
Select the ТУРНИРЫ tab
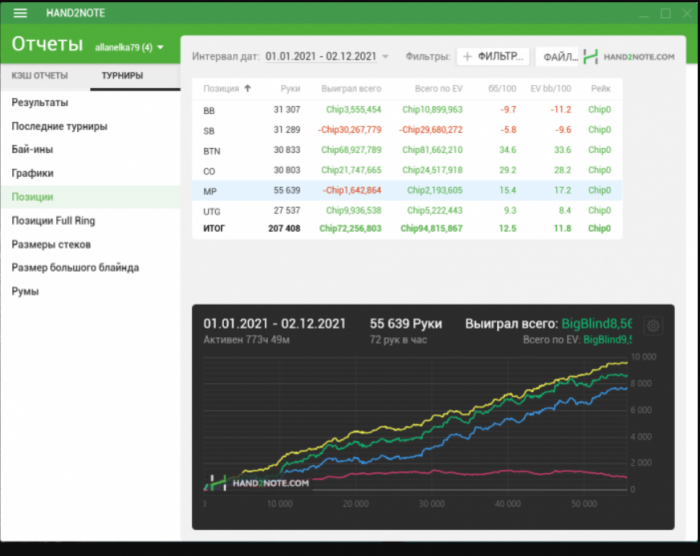point(122,76)
